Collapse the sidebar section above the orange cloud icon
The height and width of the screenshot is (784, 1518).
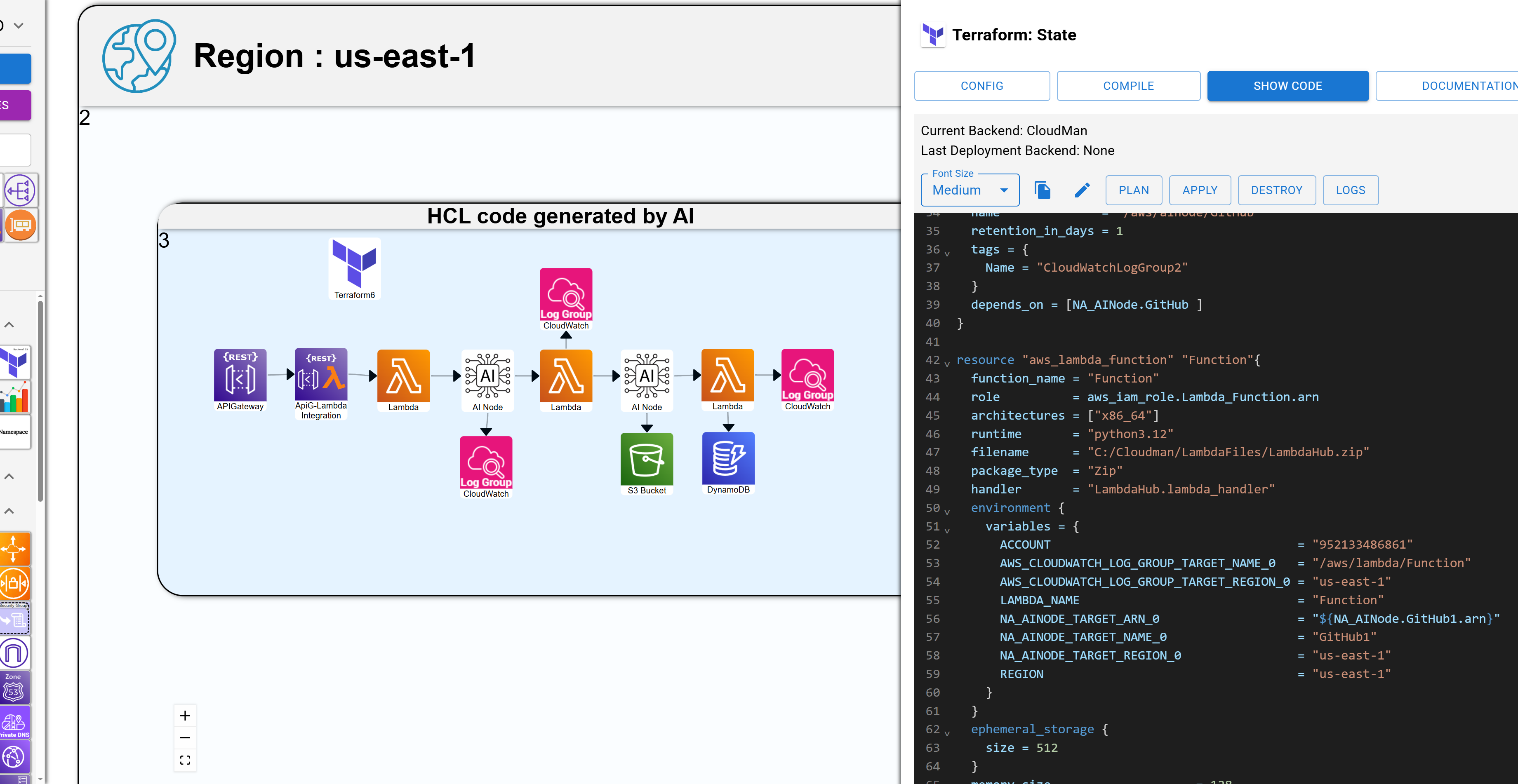pos(9,511)
